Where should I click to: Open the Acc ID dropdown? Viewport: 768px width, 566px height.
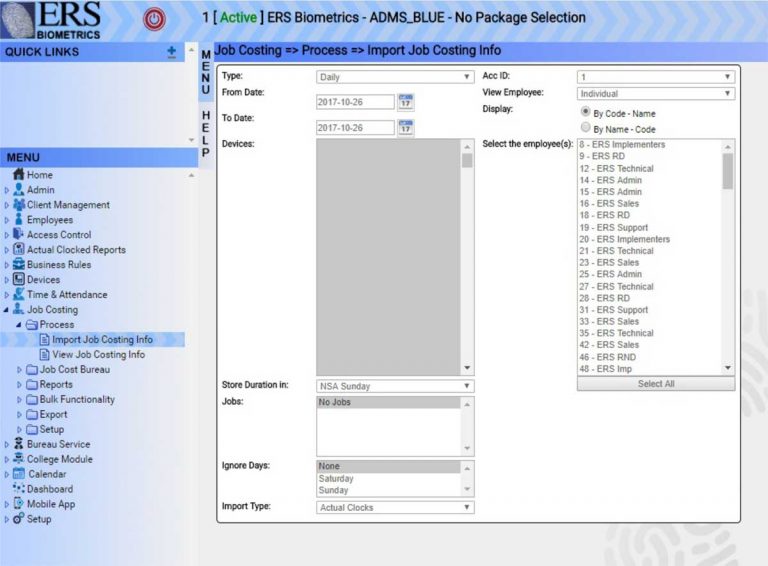tap(656, 77)
